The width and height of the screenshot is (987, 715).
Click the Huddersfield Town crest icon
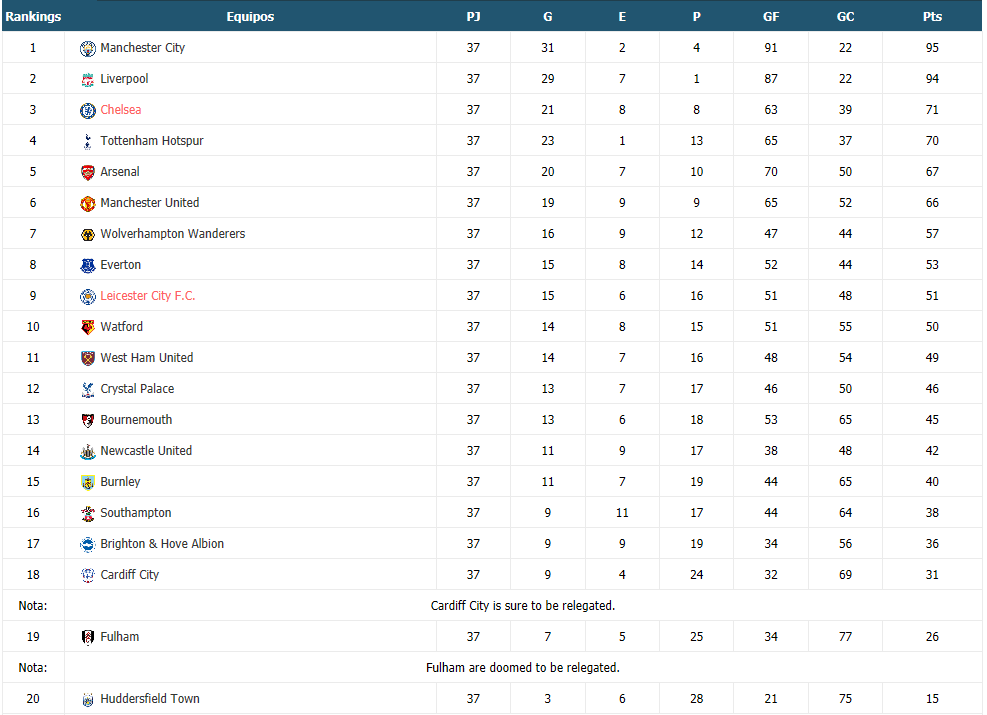tap(87, 699)
